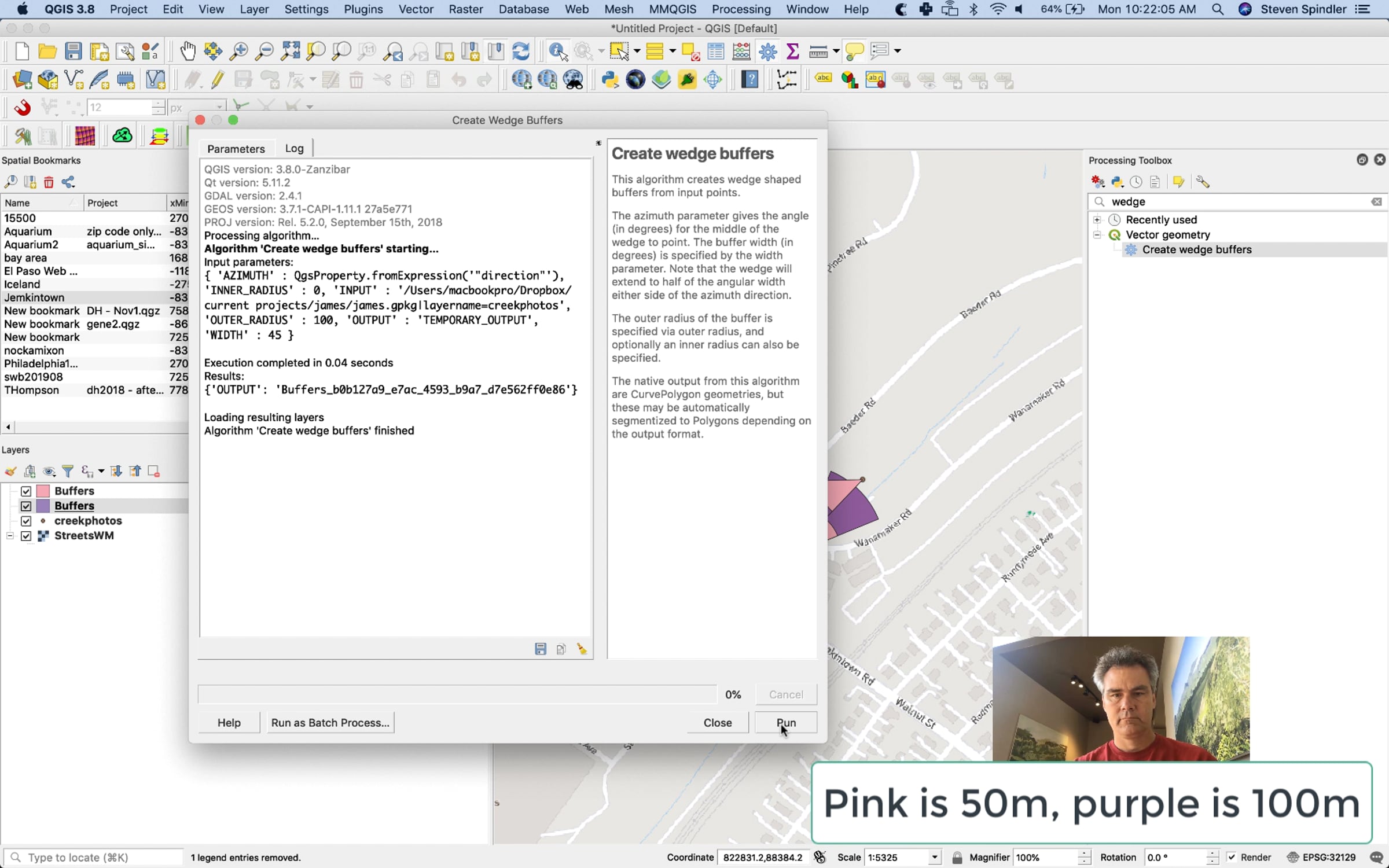Screen dimensions: 1389x868
Task: Save the log to file
Action: point(541,649)
